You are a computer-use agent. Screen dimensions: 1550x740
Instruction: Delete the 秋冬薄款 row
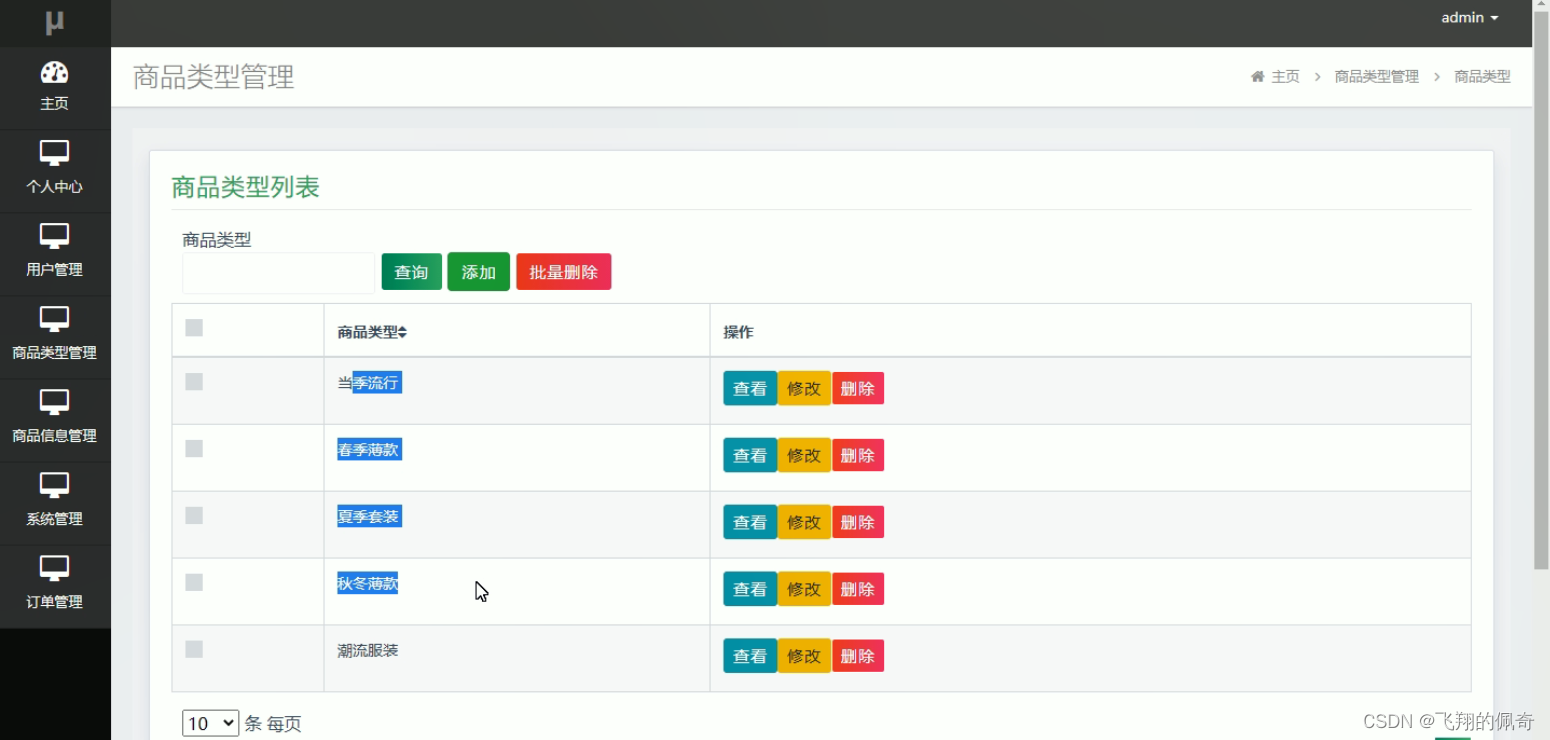pyautogui.click(x=858, y=589)
